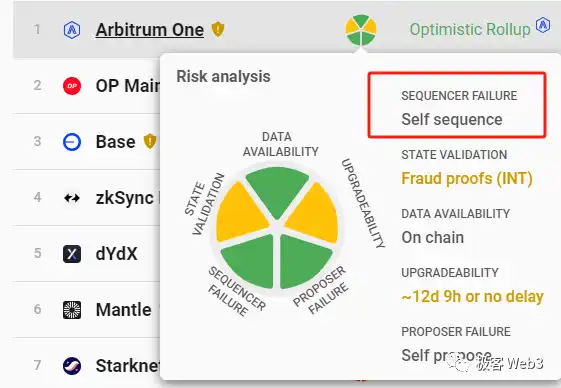Viewport: 561px width, 388px height.
Task: Click the Arbitrum badge next to Optimistic Rollup
Action: tap(543, 25)
